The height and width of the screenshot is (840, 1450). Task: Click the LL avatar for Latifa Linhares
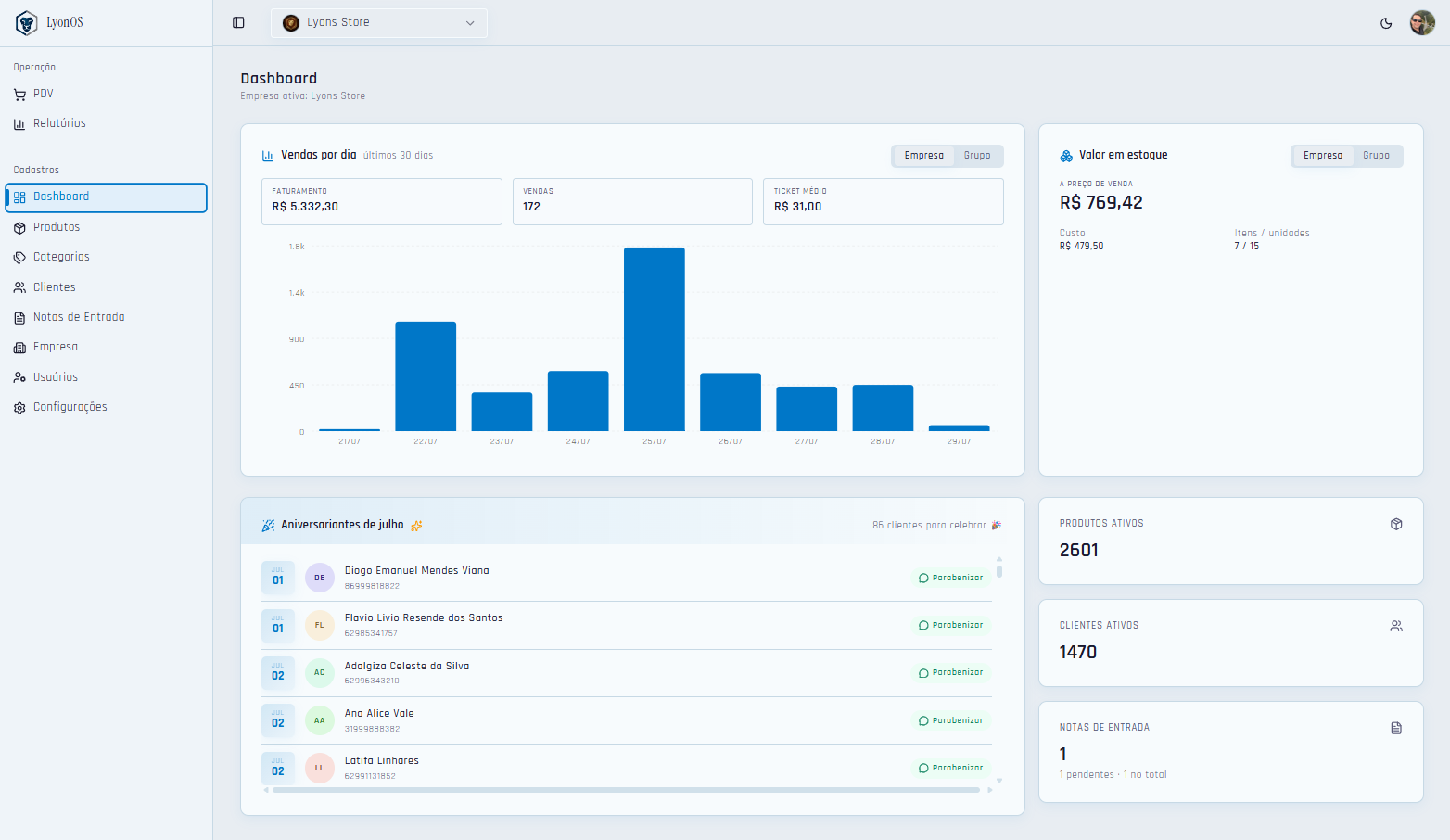coord(320,768)
